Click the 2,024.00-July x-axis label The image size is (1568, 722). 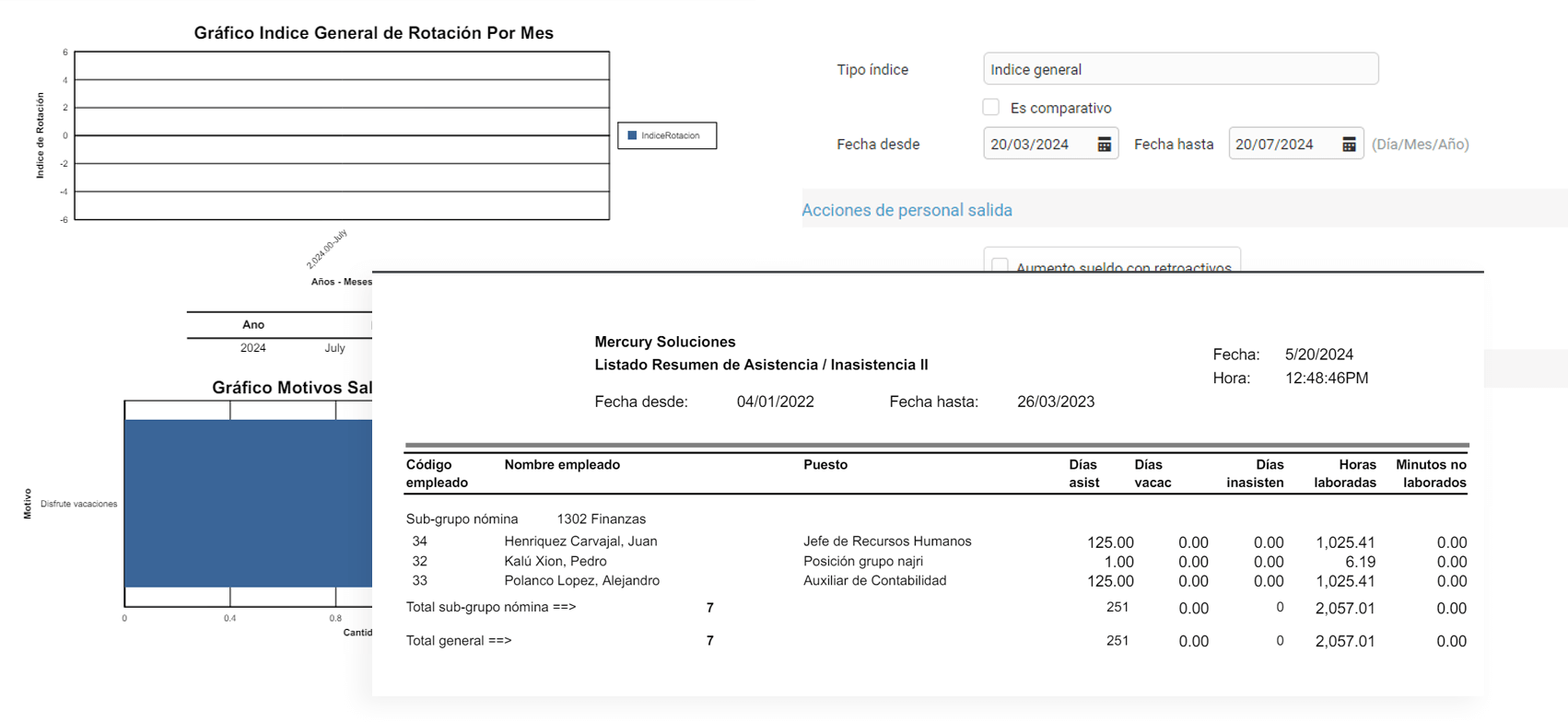pos(327,249)
